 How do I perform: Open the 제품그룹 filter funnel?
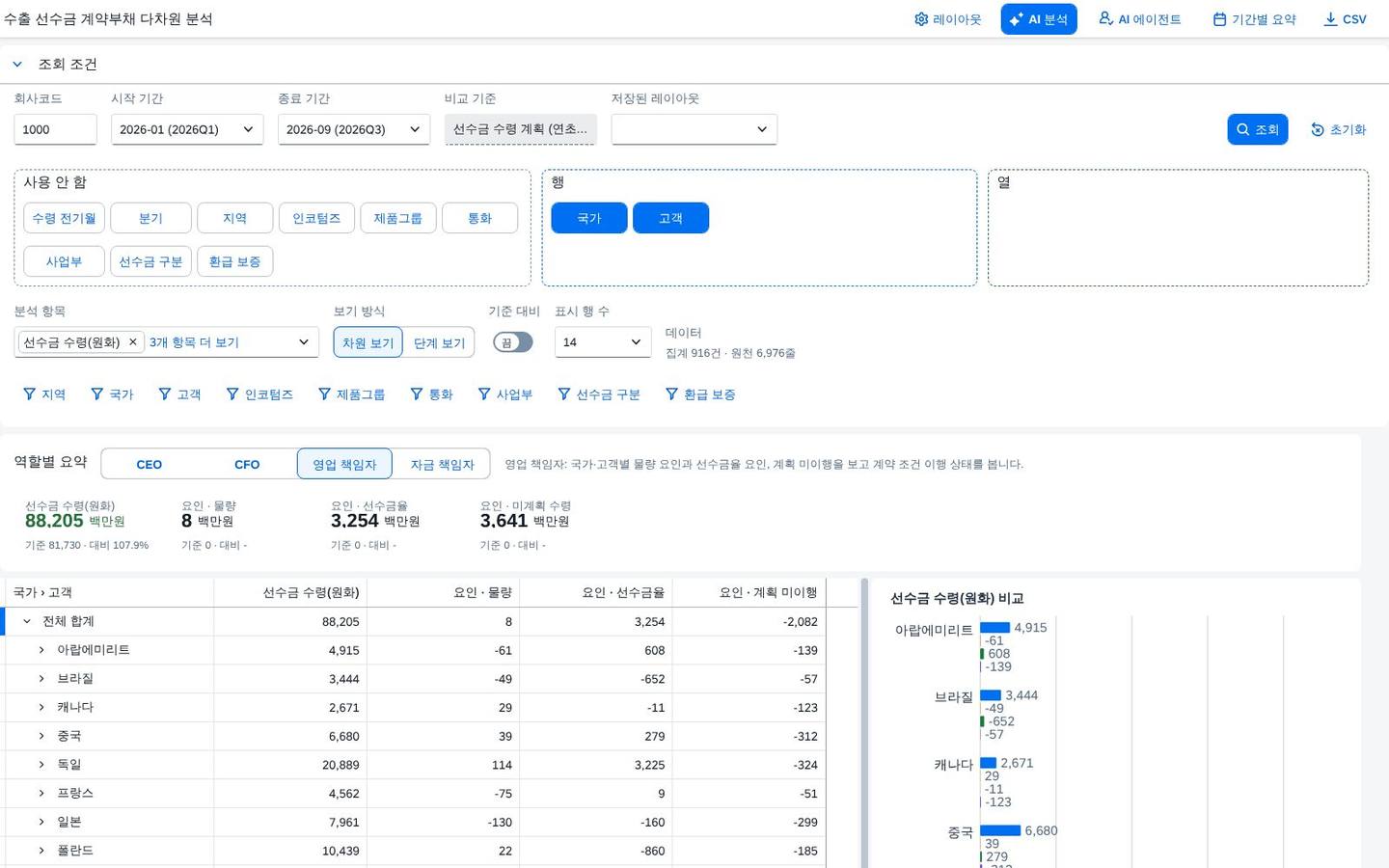tap(324, 394)
